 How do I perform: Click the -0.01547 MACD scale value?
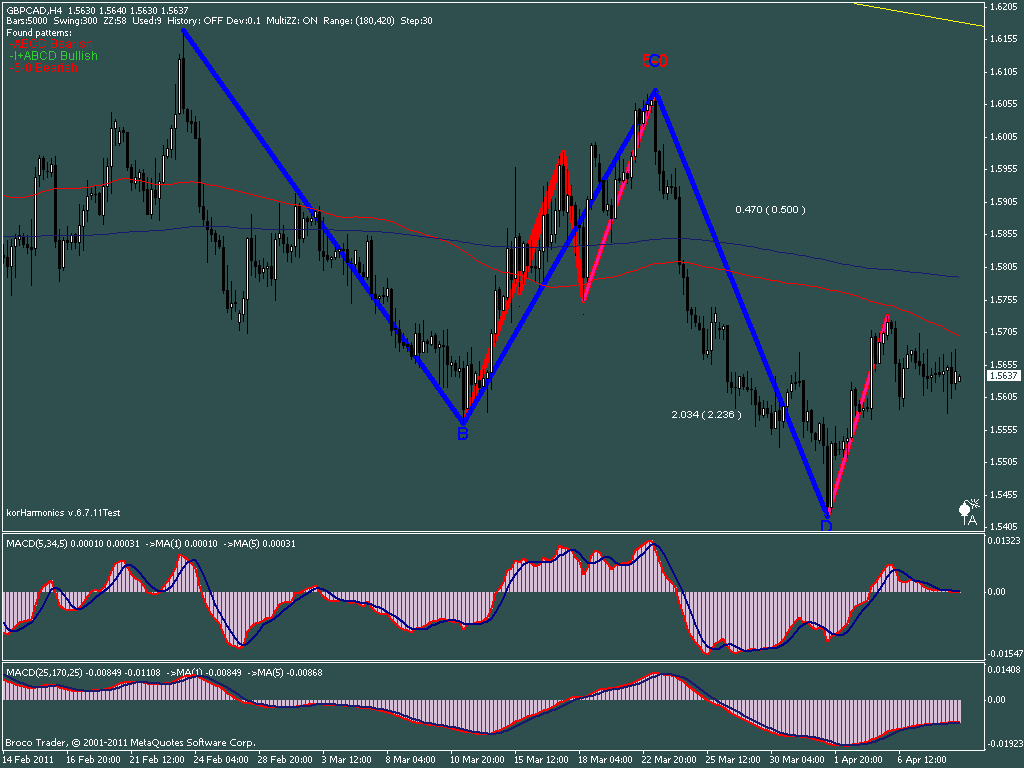[x=1004, y=654]
